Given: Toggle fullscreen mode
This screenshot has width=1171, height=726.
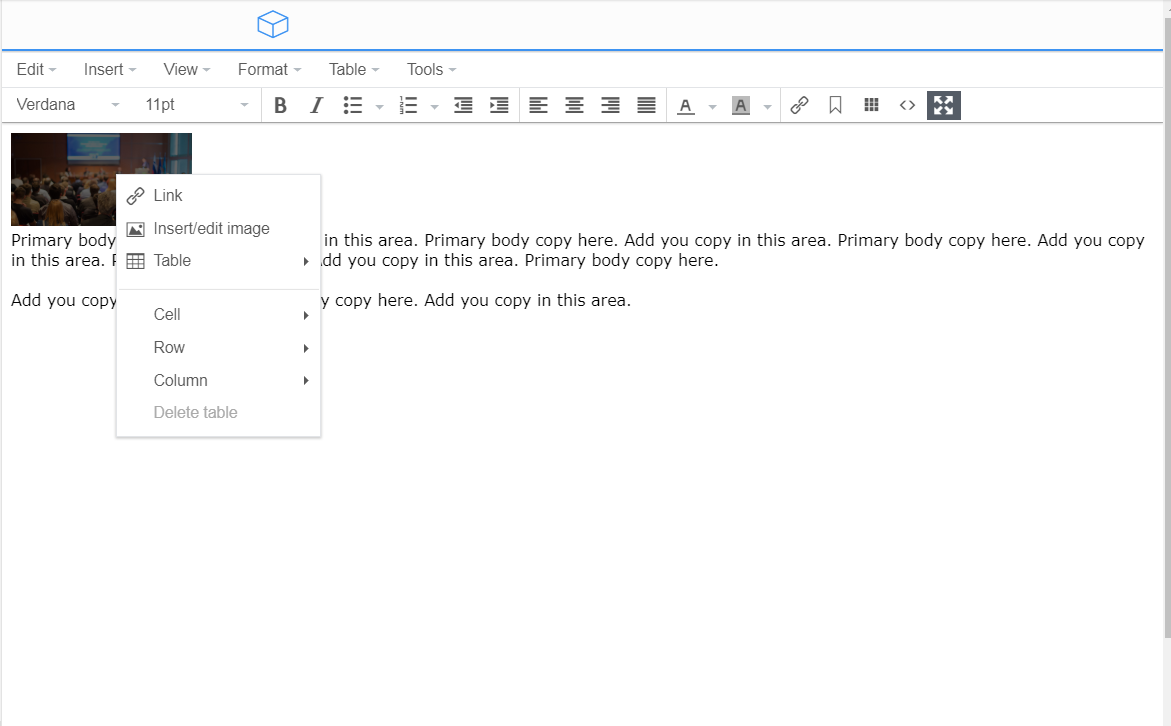Looking at the screenshot, I should click(x=943, y=105).
